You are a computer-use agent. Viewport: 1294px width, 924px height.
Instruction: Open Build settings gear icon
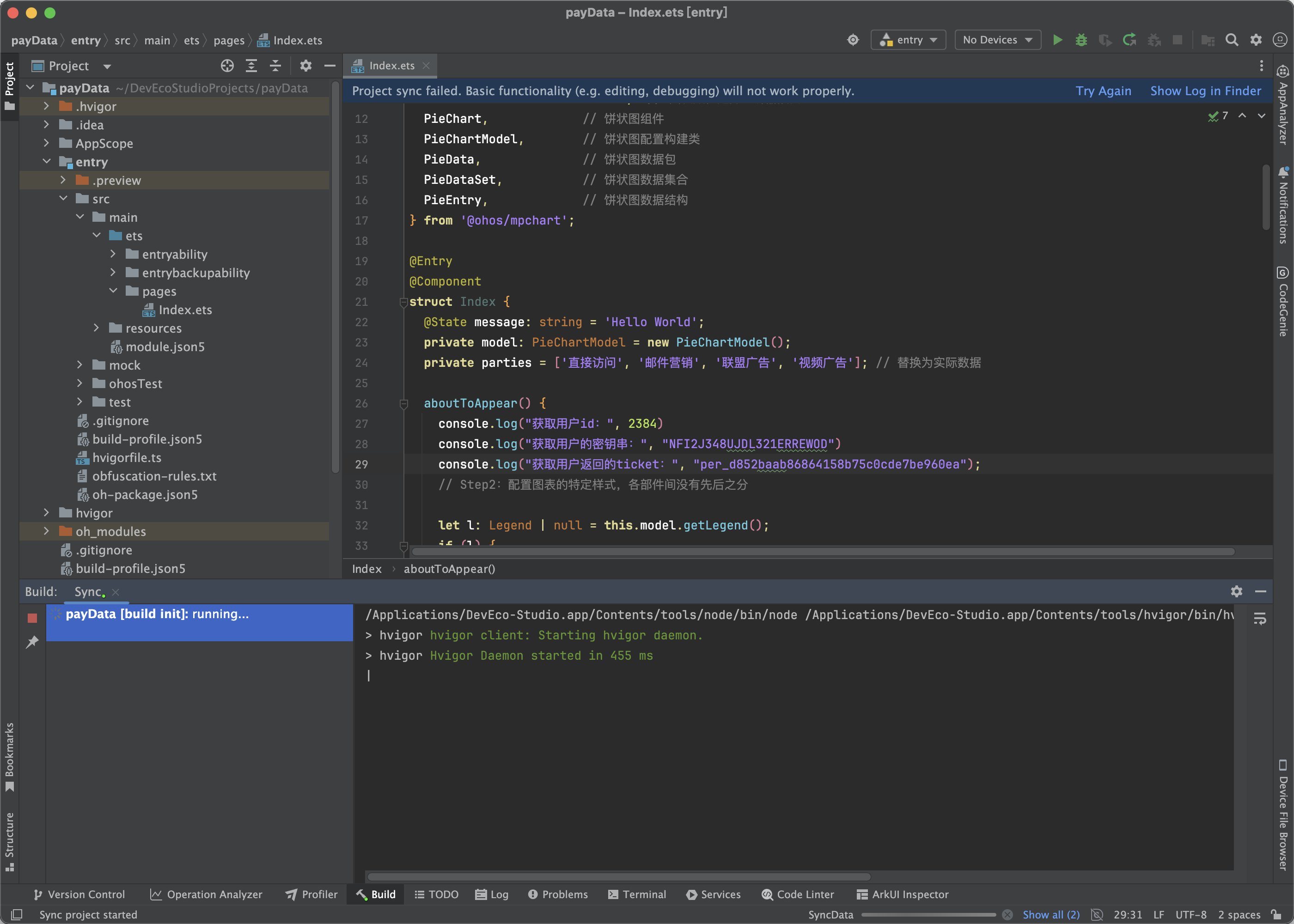(1236, 592)
